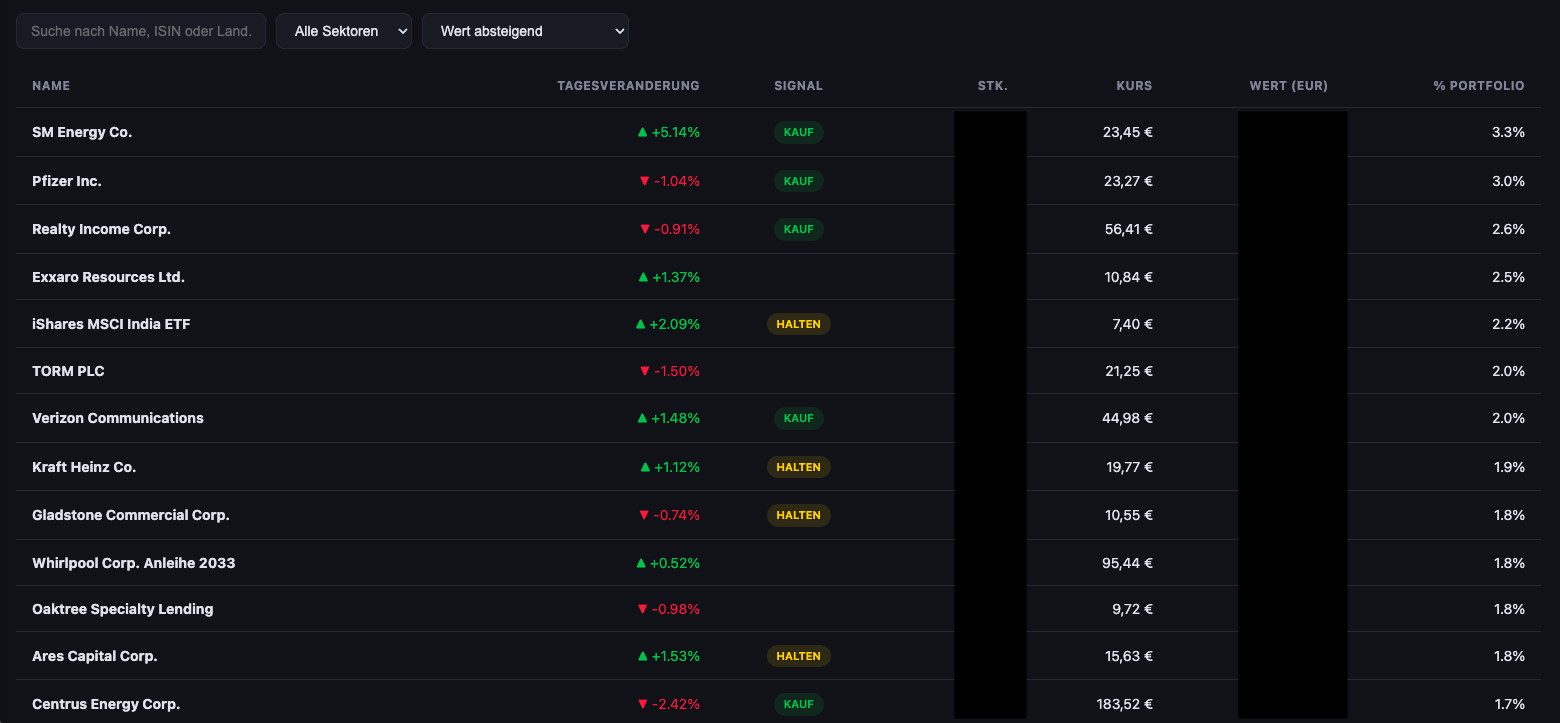Image resolution: width=1560 pixels, height=723 pixels.
Task: Select the SM Energy Co. name
Action: pos(82,132)
